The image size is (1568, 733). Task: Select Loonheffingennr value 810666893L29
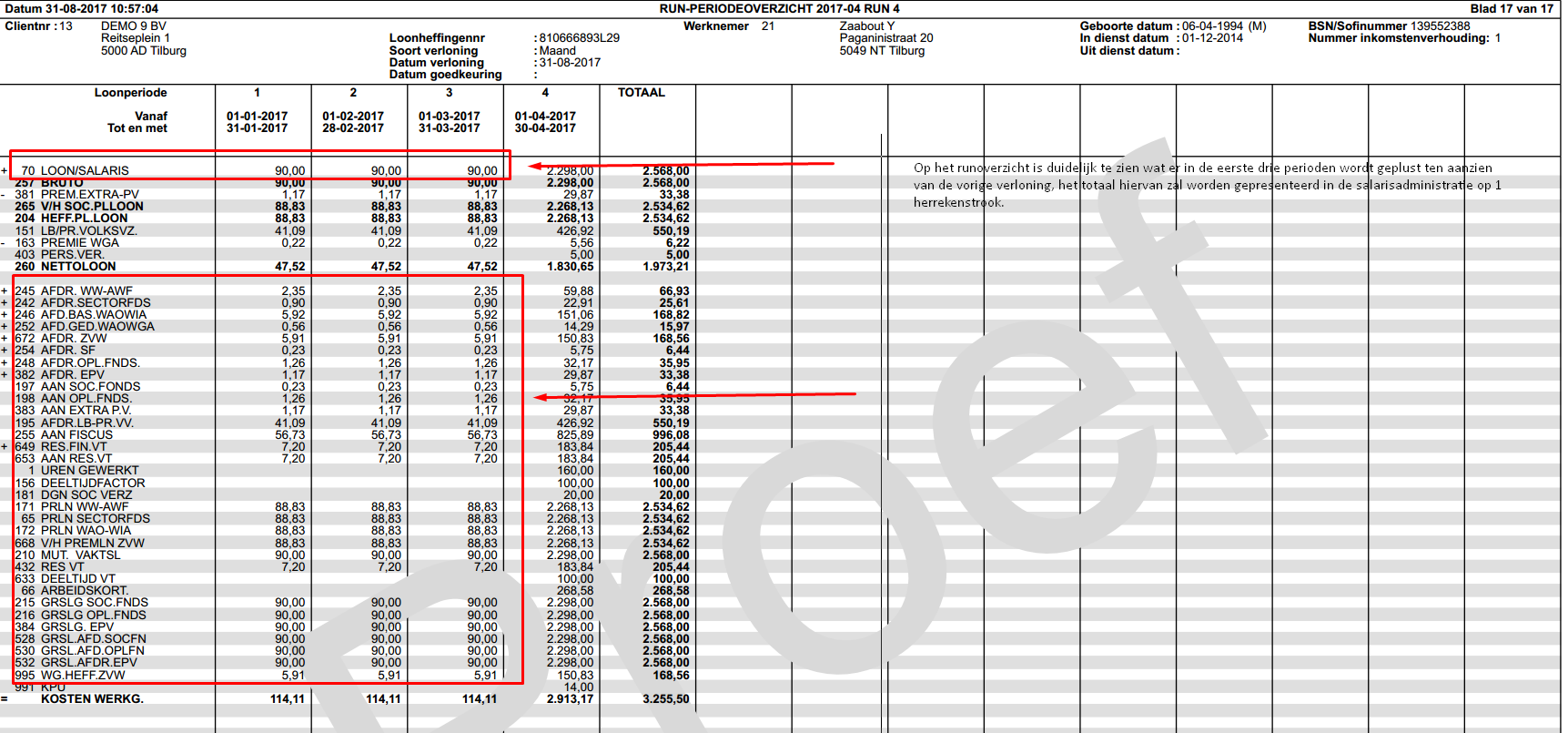coord(579,38)
